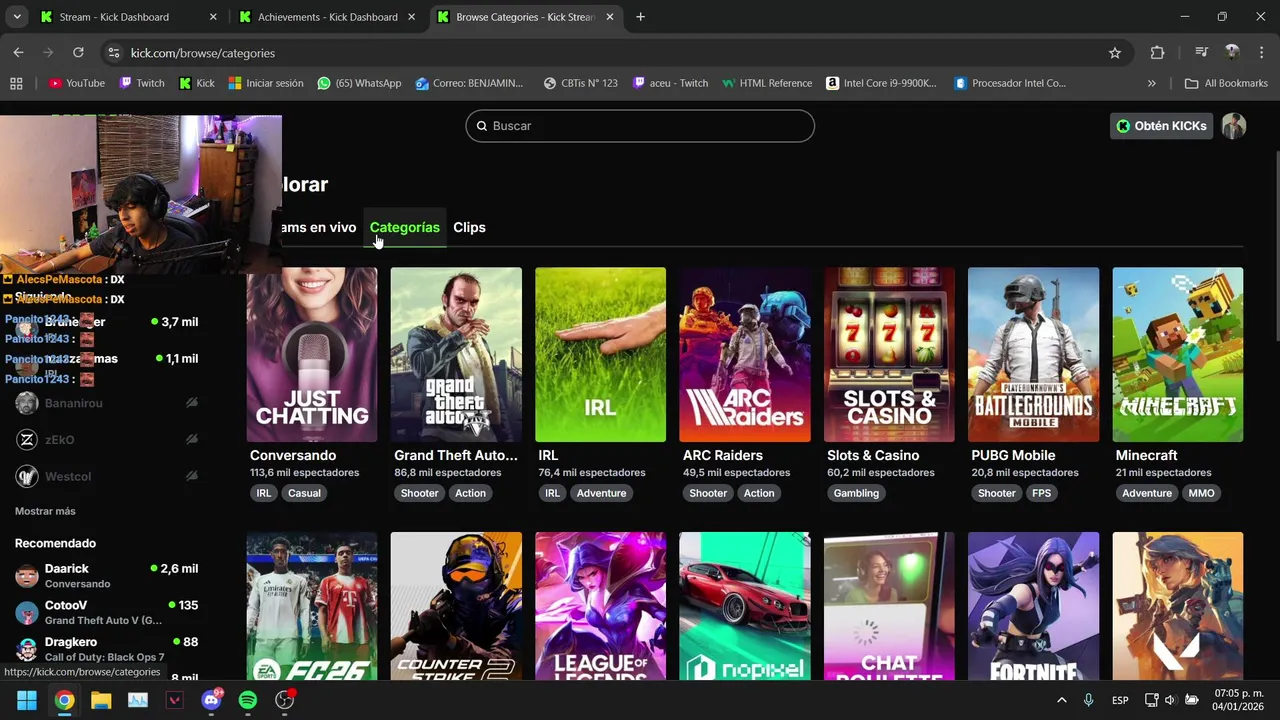Screen dimensions: 1280x720
Task: Open the Fortnite category thumbnail
Action: 1033,606
